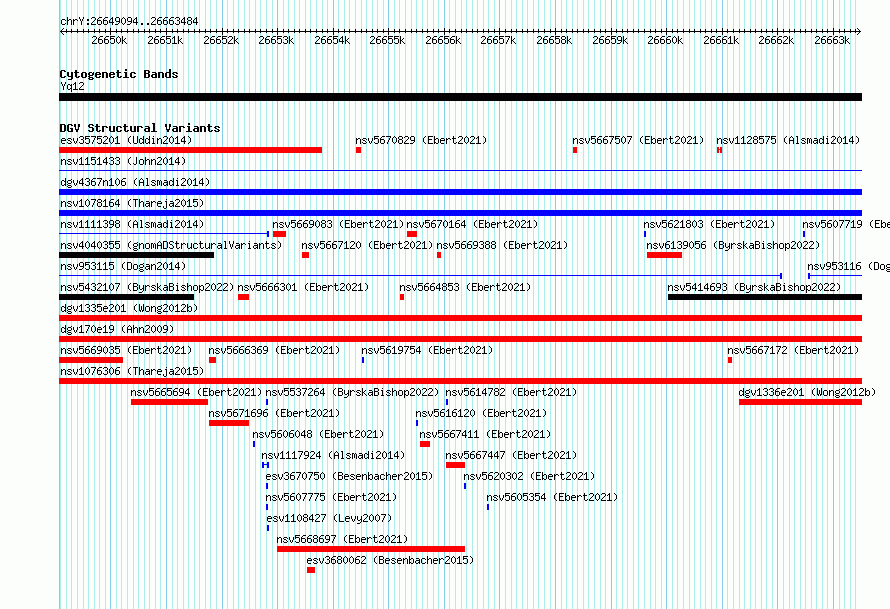Select nsv6139056 (ByrskaBishop2022) label
890x609 pixels.
pos(733,245)
